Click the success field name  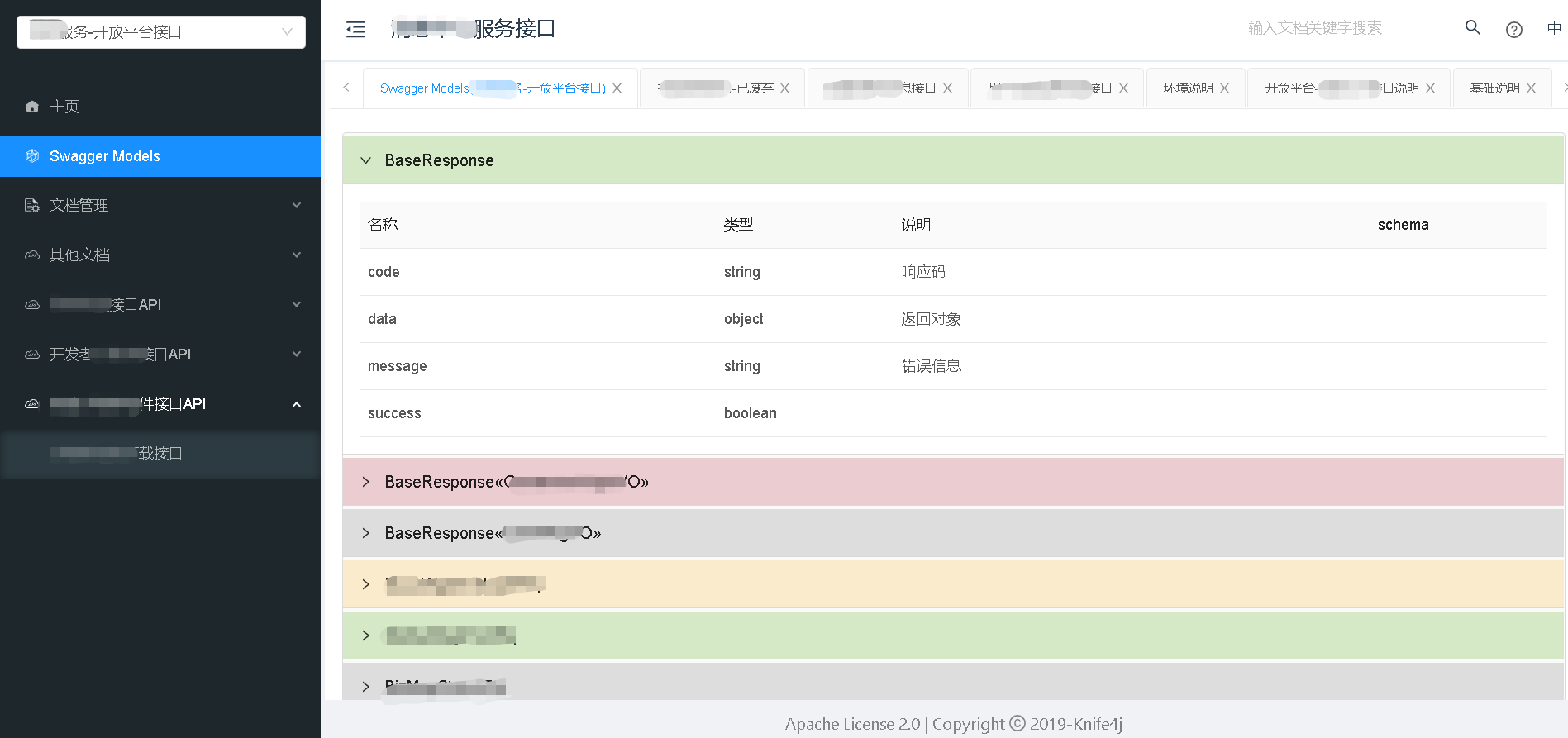[394, 413]
